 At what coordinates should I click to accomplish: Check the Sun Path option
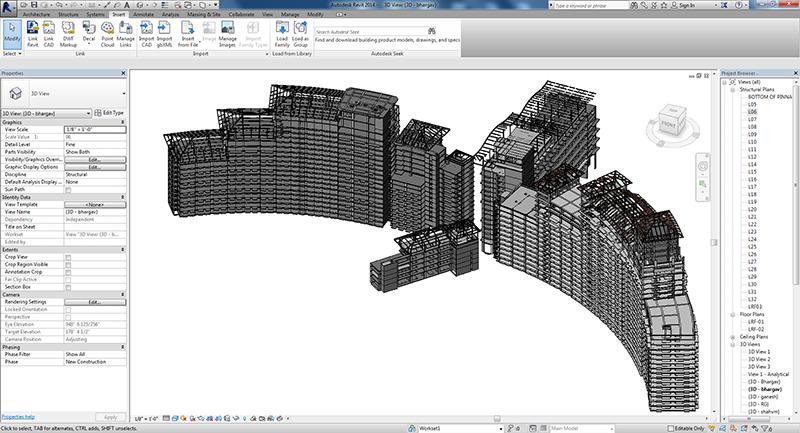tap(68, 188)
